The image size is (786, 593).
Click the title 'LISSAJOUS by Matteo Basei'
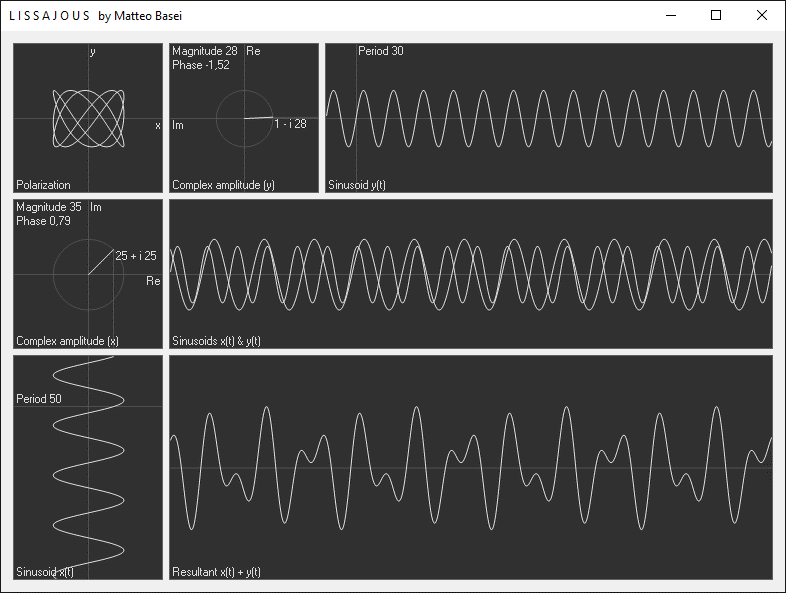click(95, 16)
